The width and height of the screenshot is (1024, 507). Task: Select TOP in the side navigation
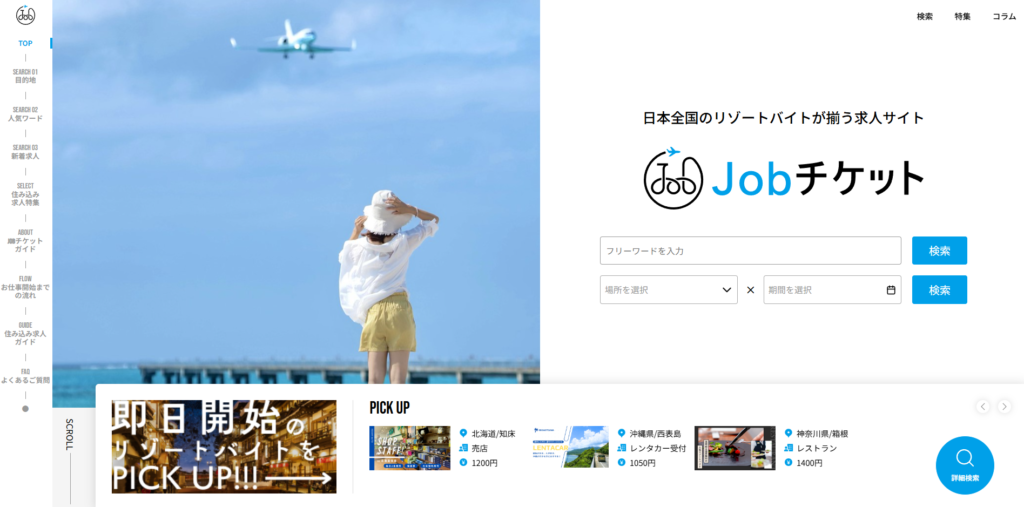25,44
